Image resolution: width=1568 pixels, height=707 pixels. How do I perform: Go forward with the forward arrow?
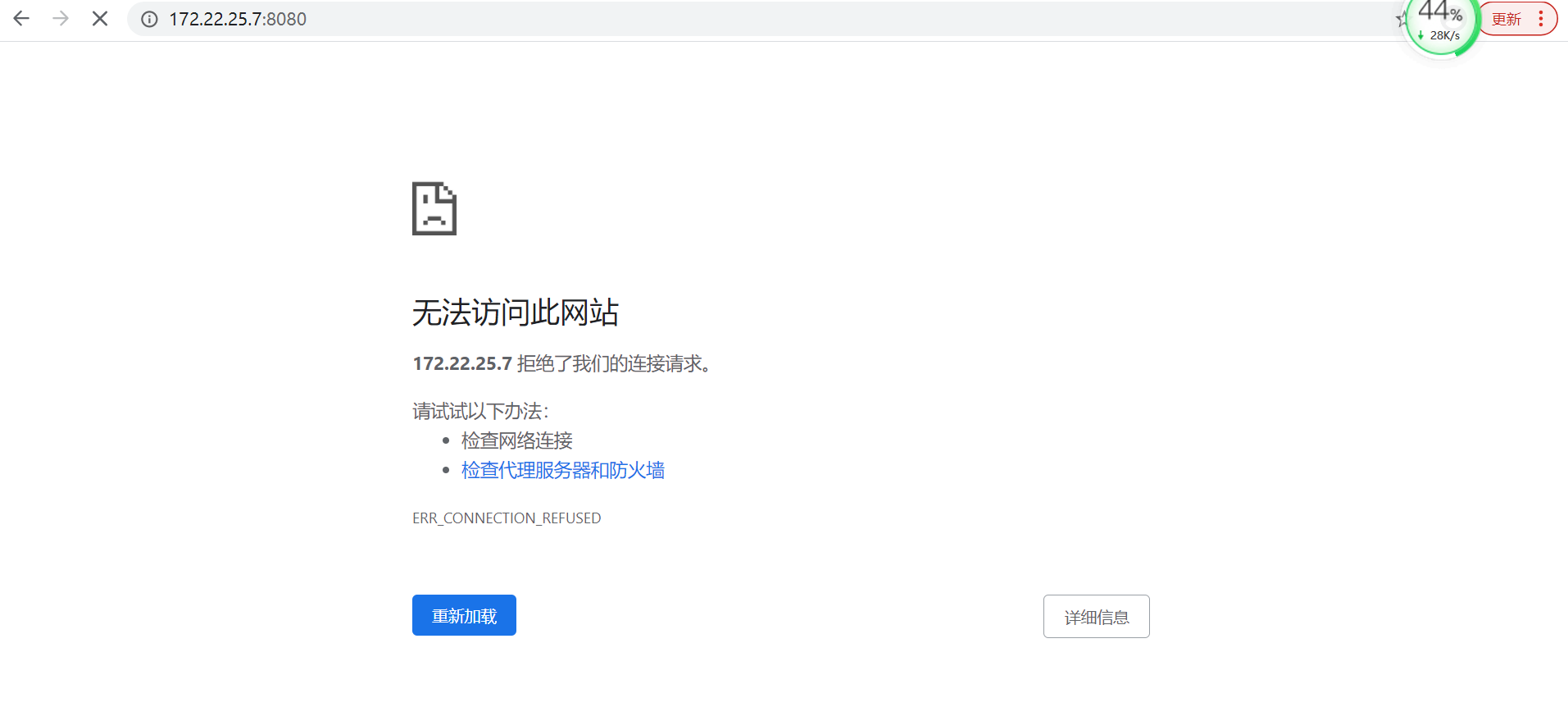click(61, 19)
